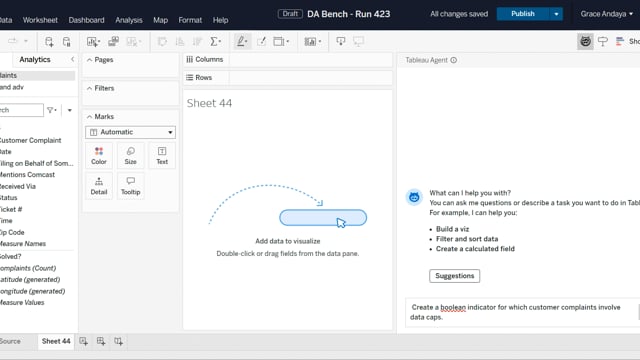Click the Draft badge
Viewport: 640px width, 360px height.
pyautogui.click(x=290, y=14)
